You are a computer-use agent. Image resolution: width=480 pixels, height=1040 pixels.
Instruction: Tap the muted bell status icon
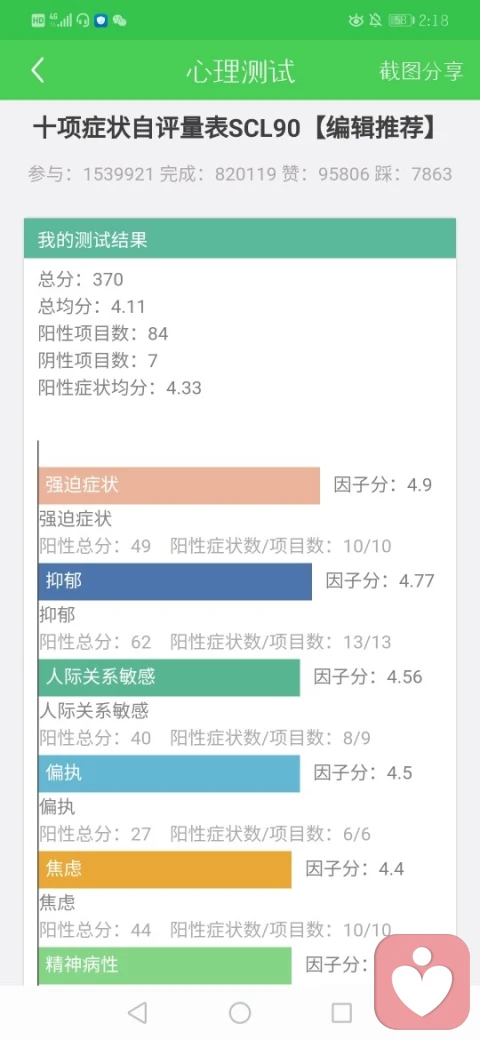pyautogui.click(x=375, y=21)
